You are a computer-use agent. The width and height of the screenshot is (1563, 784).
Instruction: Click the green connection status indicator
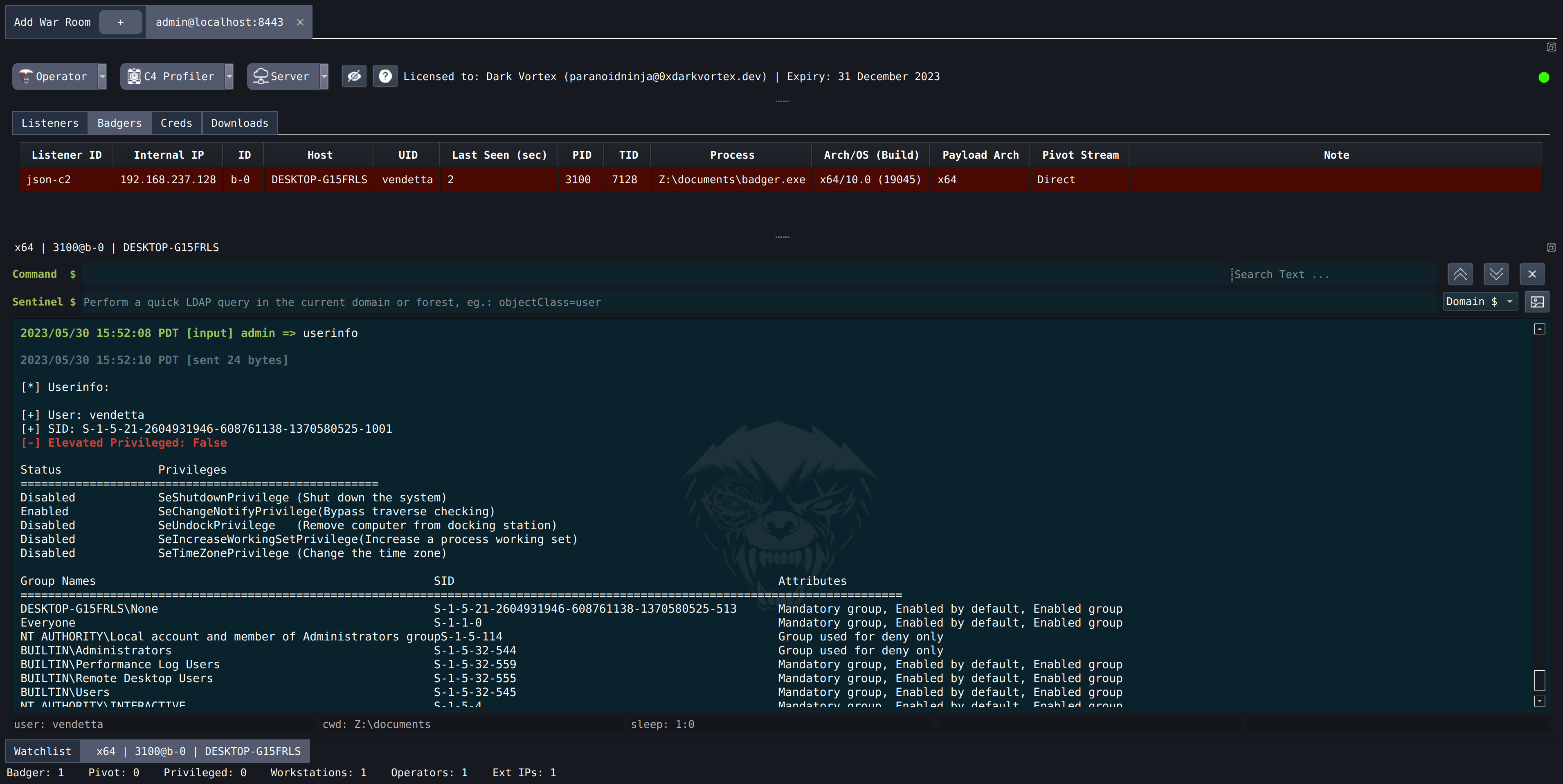pyautogui.click(x=1544, y=77)
